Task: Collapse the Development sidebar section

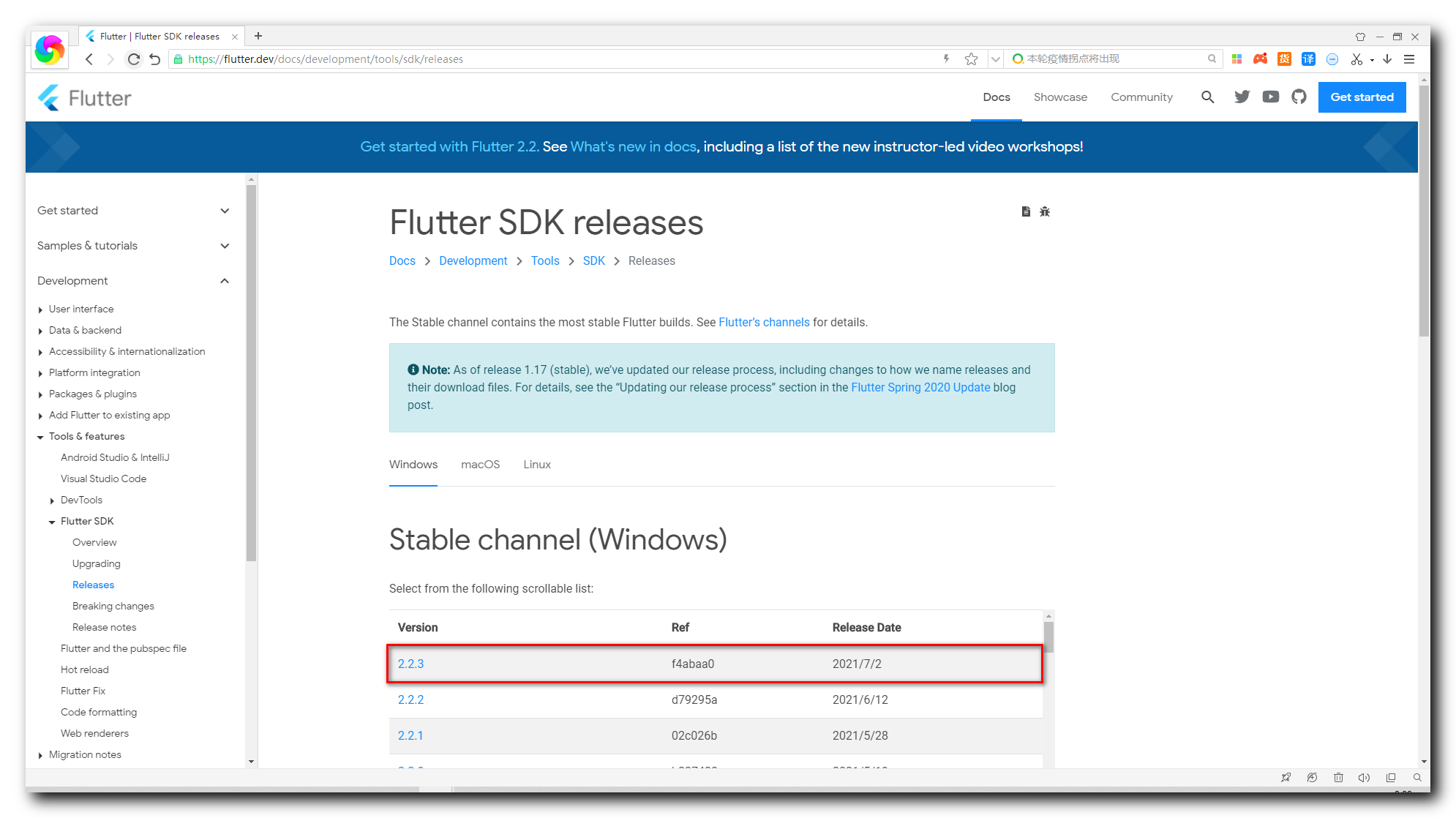Action: coord(133,281)
